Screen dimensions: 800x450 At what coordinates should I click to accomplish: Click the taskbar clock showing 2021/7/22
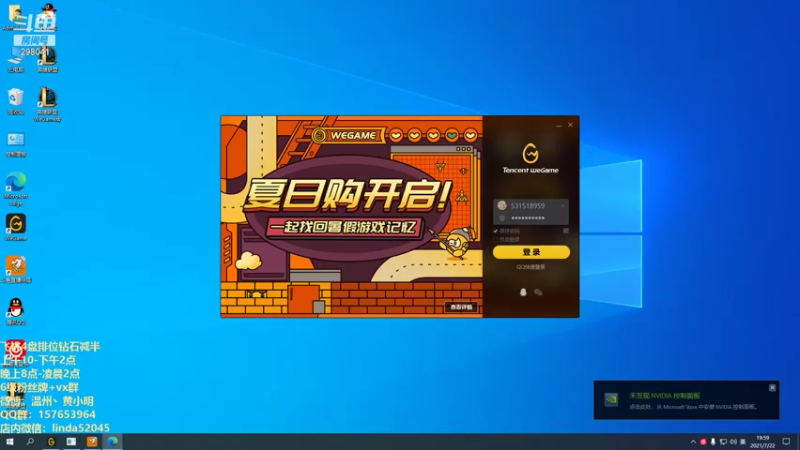[x=763, y=442]
